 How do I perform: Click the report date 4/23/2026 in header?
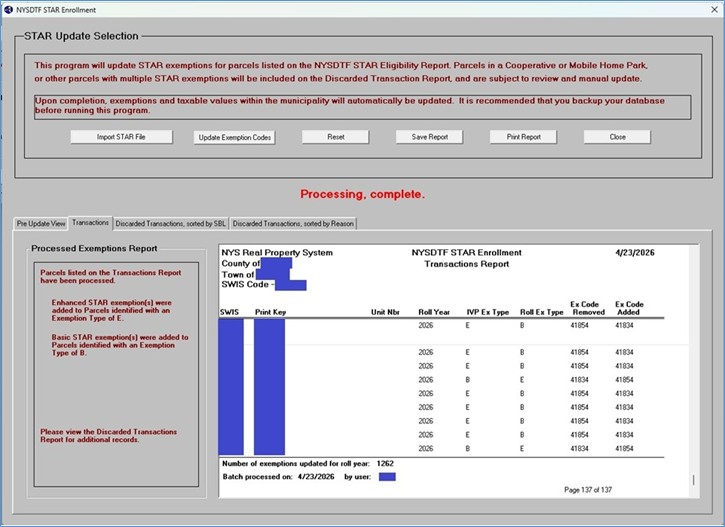click(635, 252)
